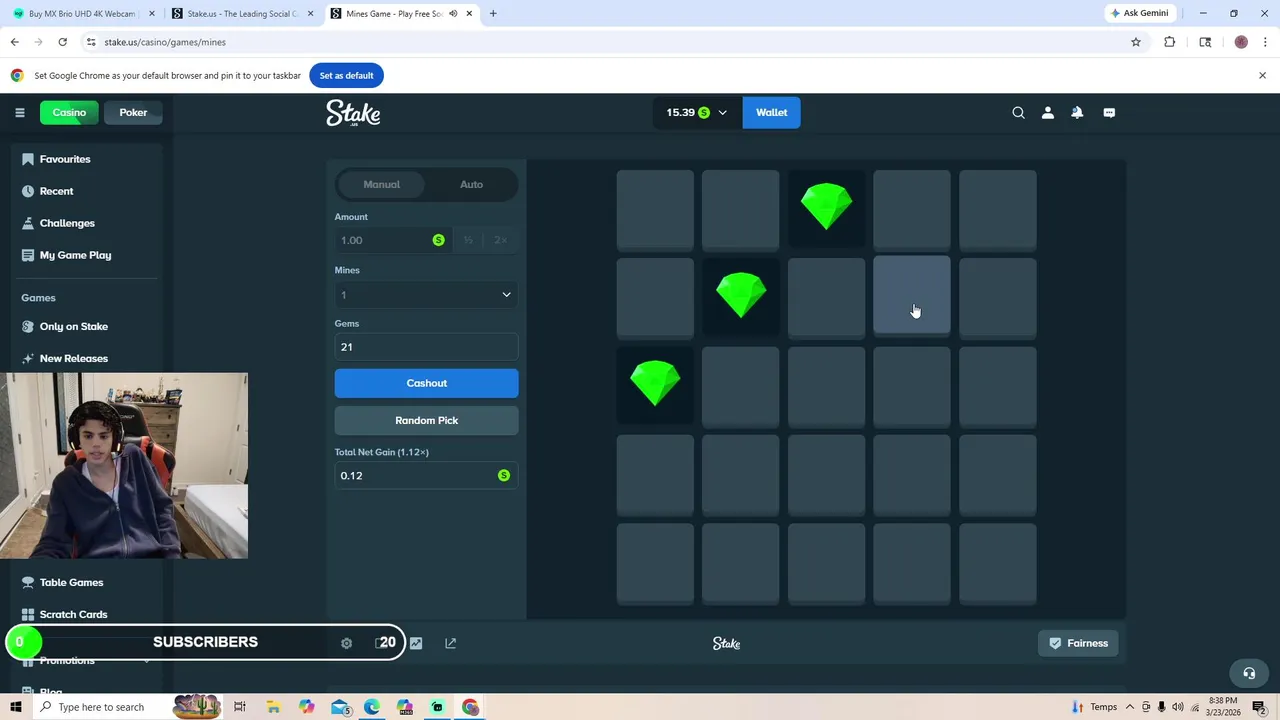Click the Stake logo in the header
This screenshot has height=720, width=1280.
(x=353, y=113)
